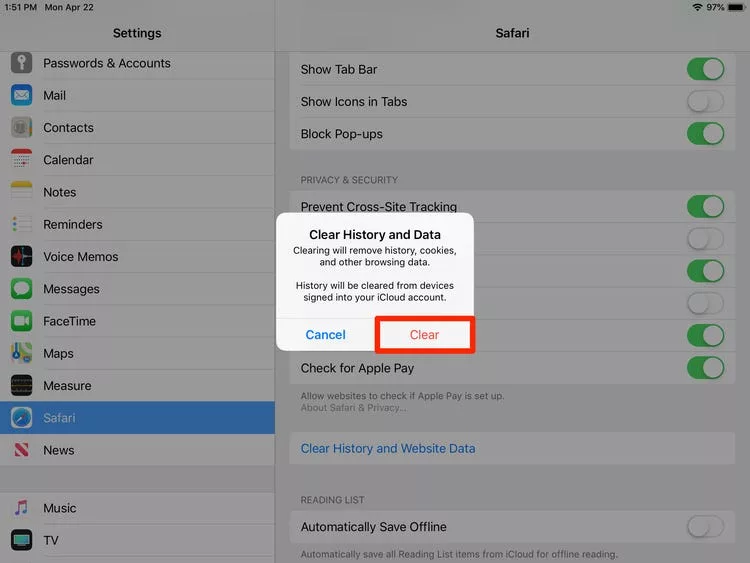Open News settings row
The width and height of the screenshot is (750, 563).
tap(137, 450)
